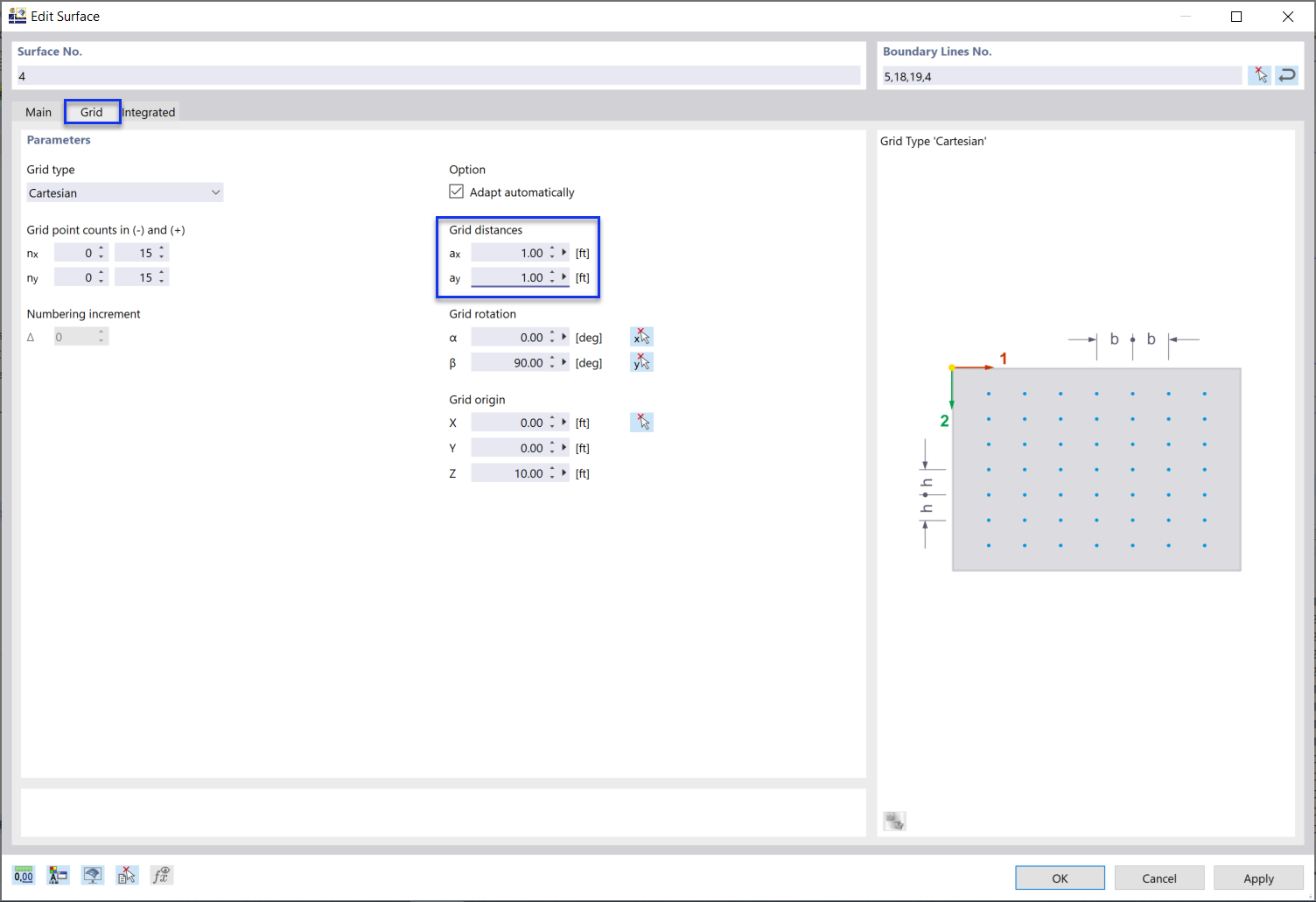Viewport: 1316px width, 902px height.
Task: Confirm changes with the OK button
Action: [1060, 878]
